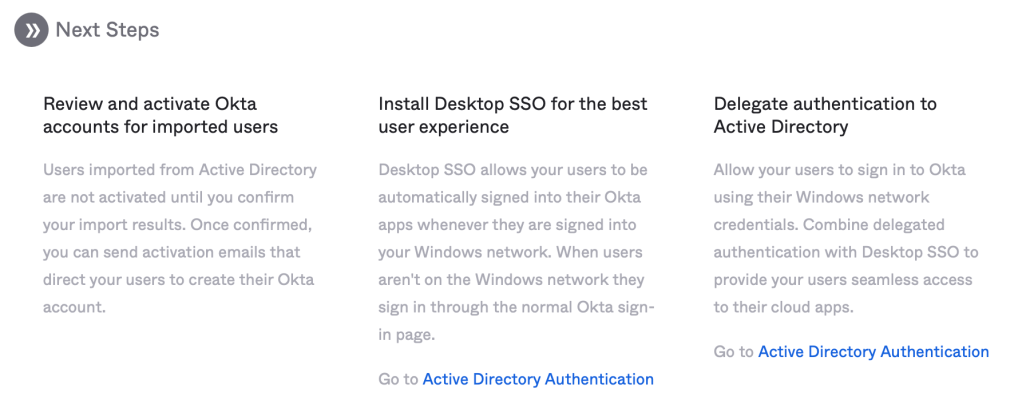The height and width of the screenshot is (412, 1022).
Task: Click the "your Windows network. When users" line
Action: [x=510, y=252]
